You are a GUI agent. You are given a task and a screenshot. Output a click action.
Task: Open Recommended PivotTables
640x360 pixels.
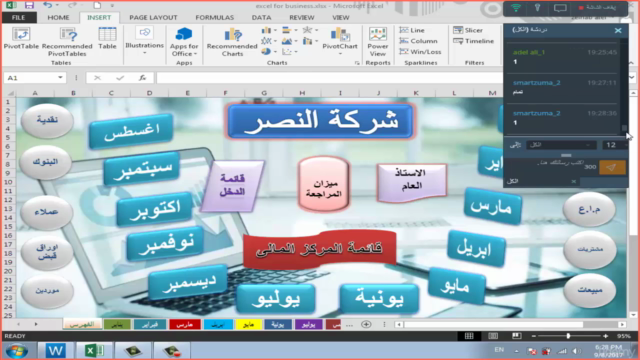(67, 42)
